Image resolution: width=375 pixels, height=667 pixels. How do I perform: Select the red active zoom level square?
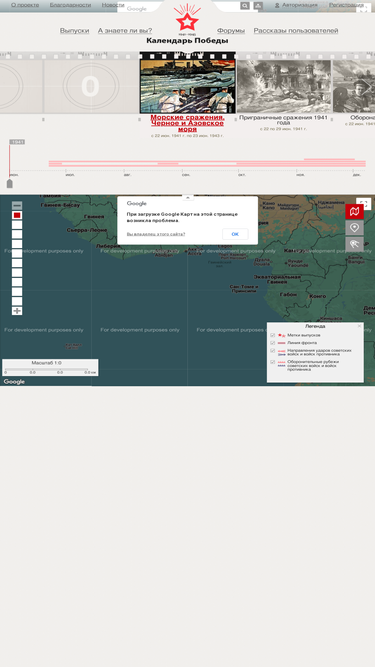point(17,215)
